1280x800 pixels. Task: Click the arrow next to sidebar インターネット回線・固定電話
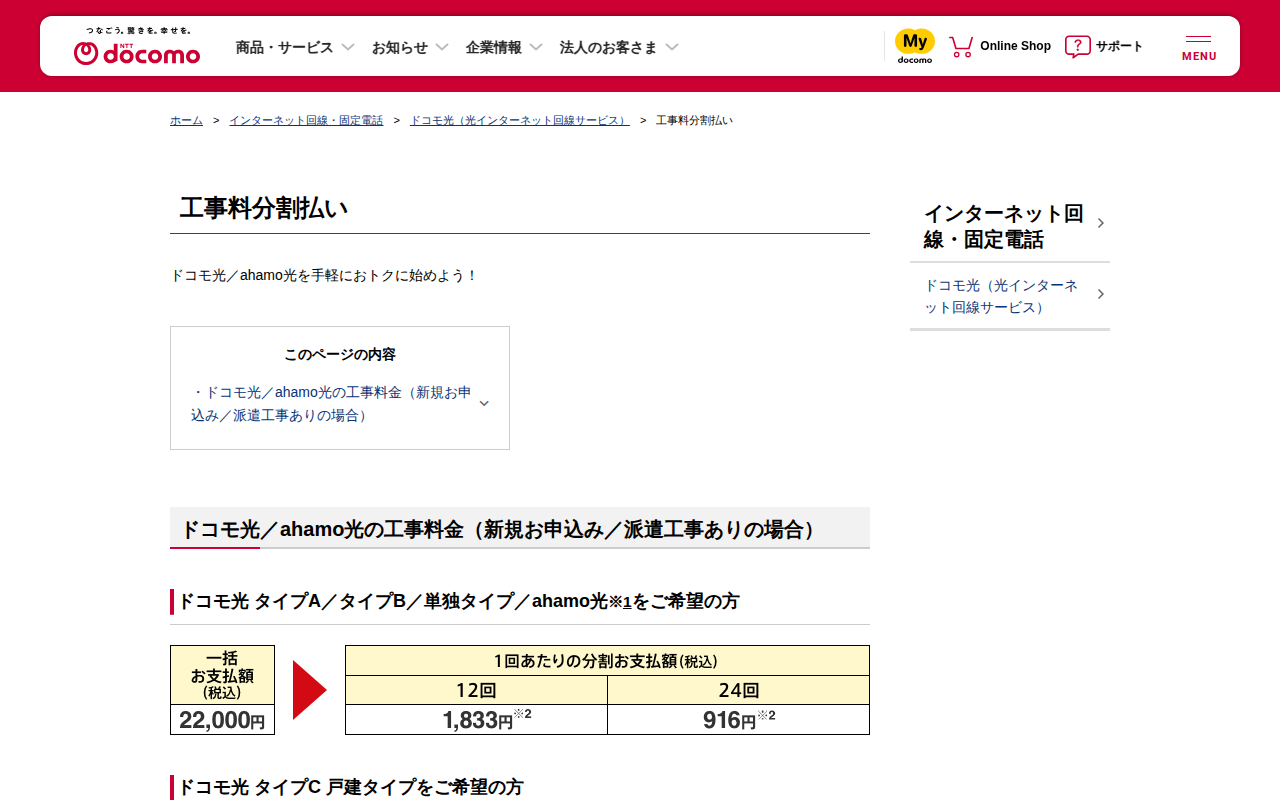click(1100, 223)
